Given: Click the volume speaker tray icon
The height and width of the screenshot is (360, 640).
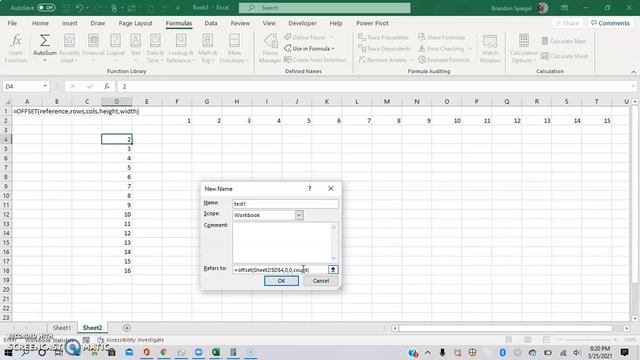Looking at the screenshot, I should pyautogui.click(x=577, y=352).
